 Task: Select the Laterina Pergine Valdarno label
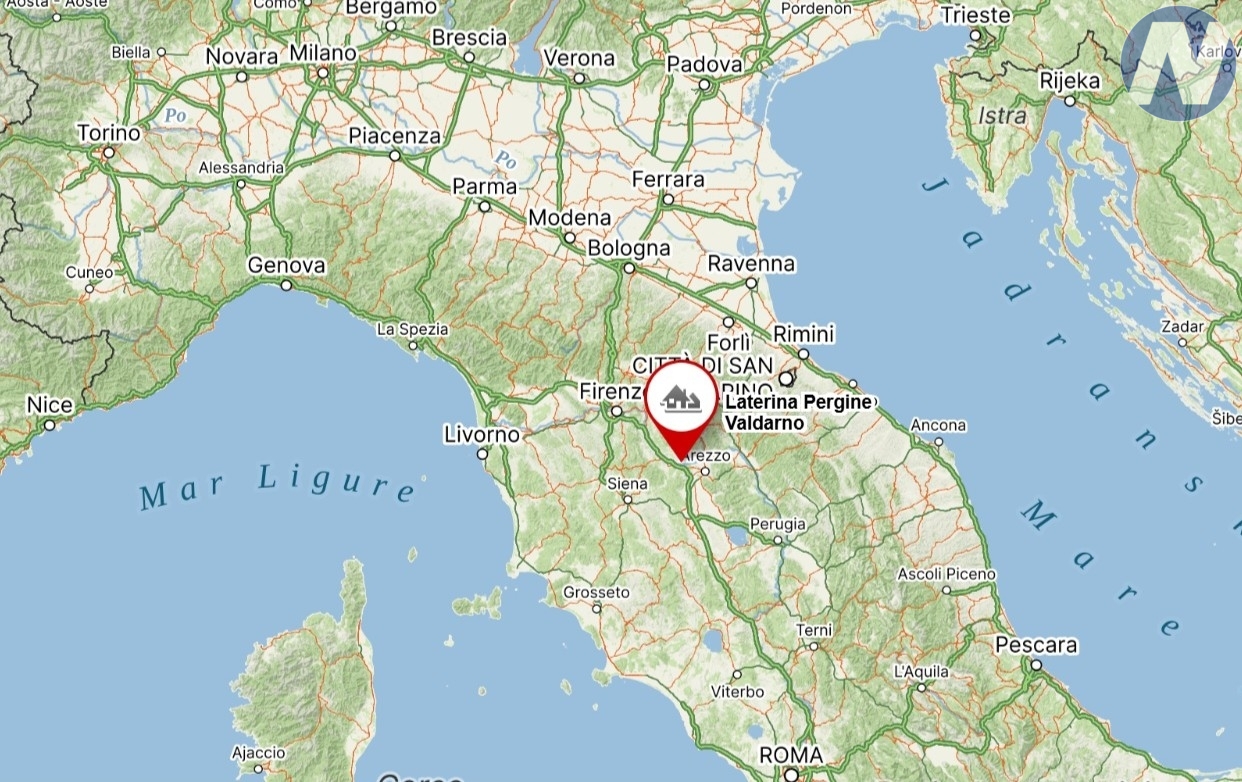tap(797, 412)
